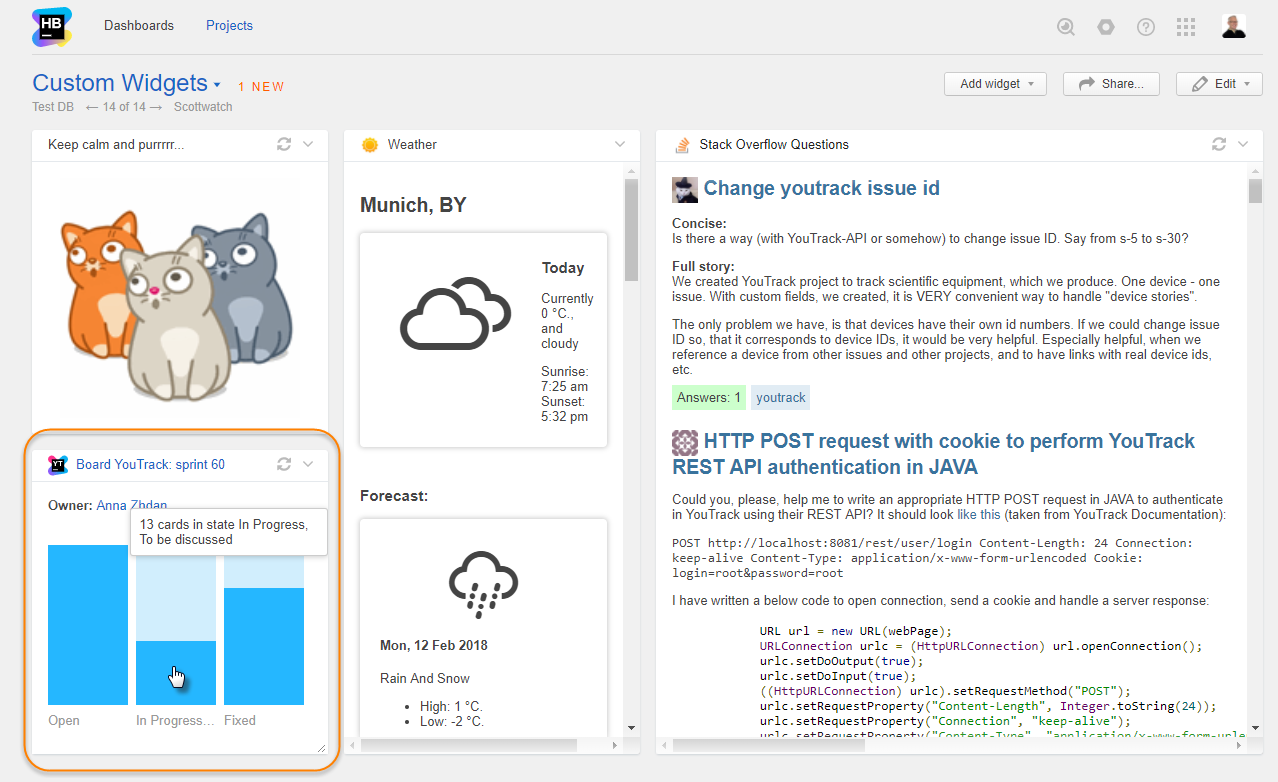Click the Share button
The image size is (1278, 782).
tap(1111, 84)
